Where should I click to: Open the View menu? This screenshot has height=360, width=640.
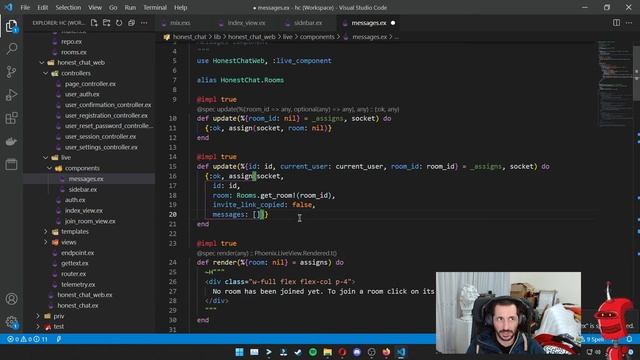(95, 7)
